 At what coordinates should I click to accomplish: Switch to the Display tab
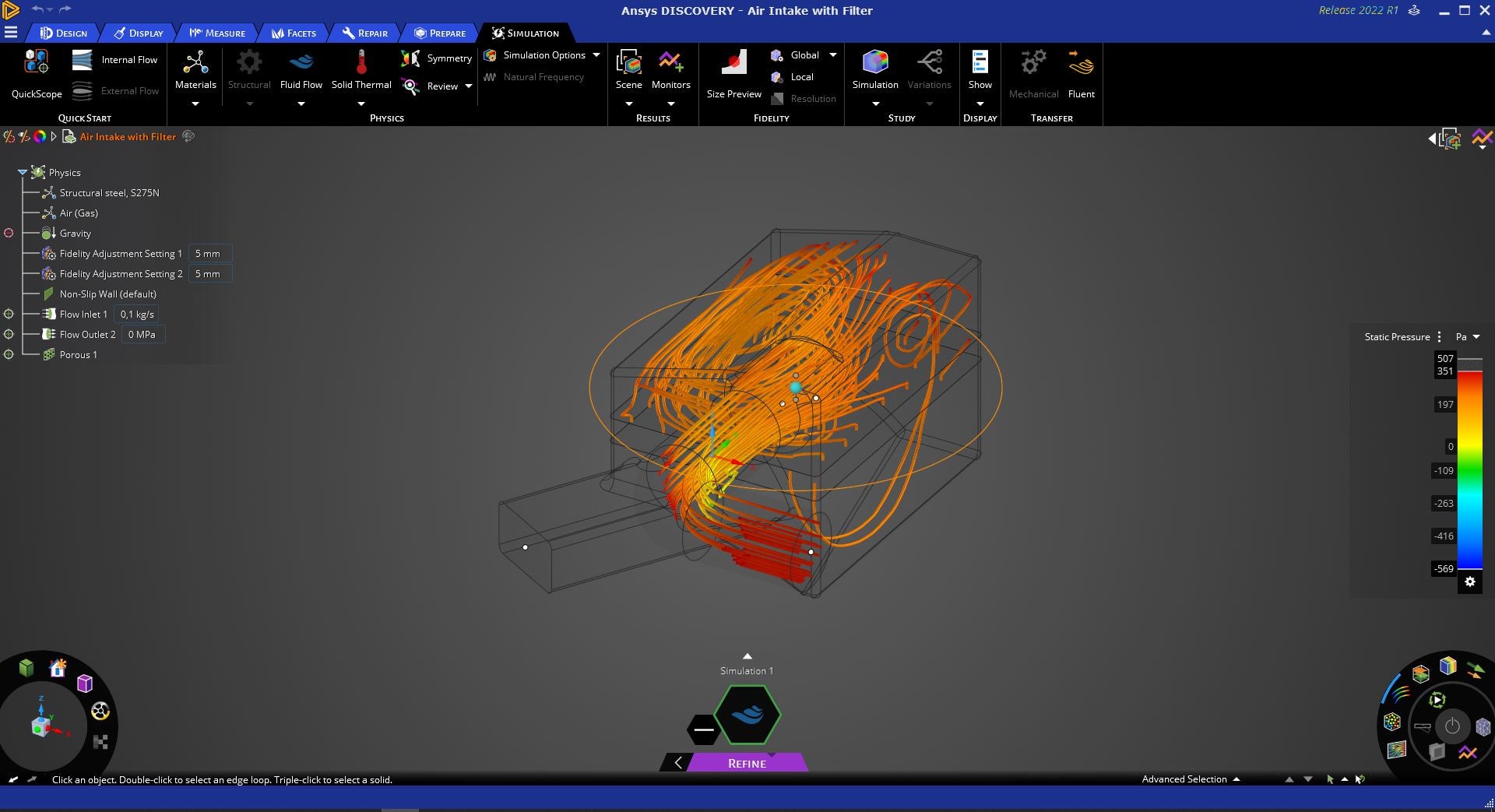(139, 33)
